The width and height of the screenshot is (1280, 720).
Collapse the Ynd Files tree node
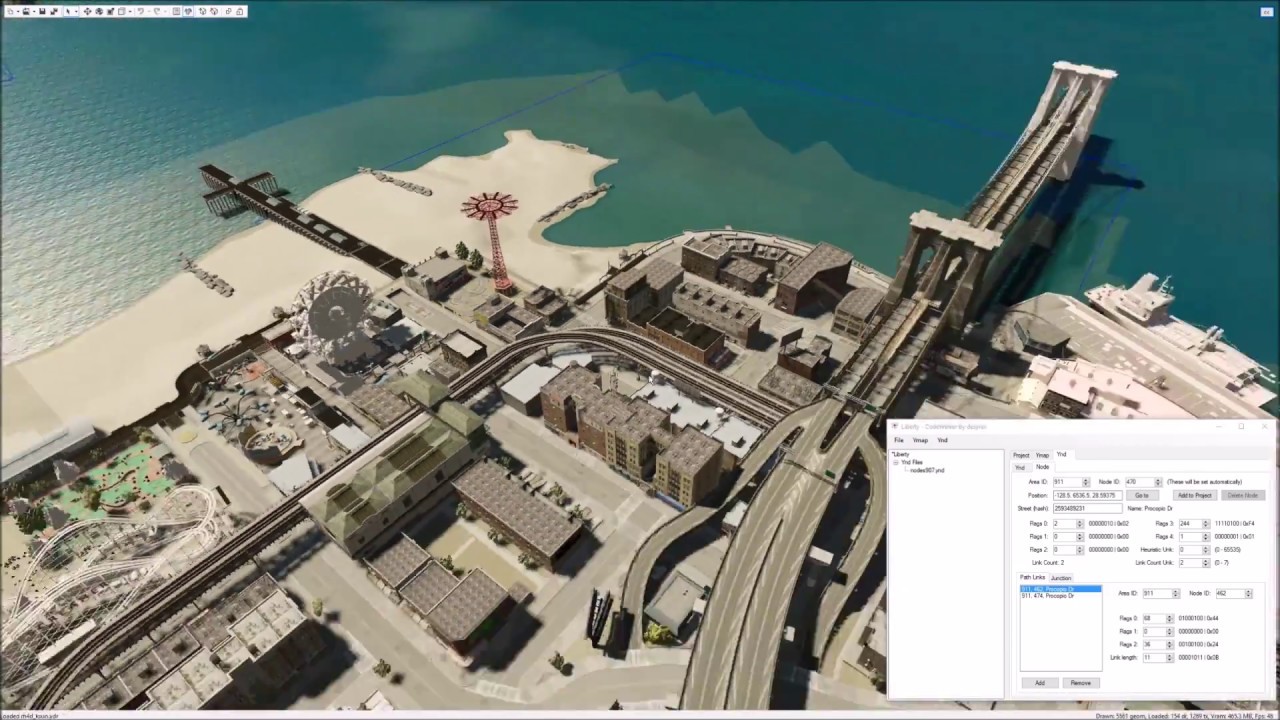point(895,463)
